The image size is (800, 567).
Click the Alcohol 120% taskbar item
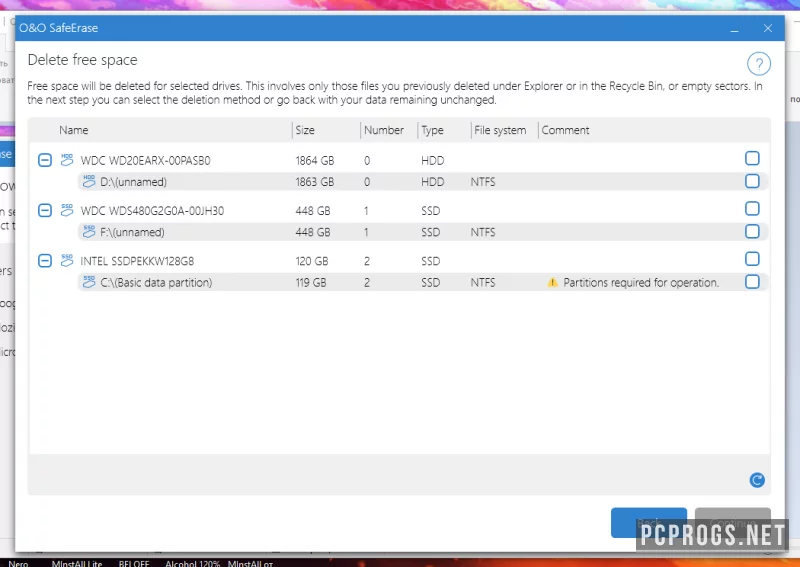pyautogui.click(x=192, y=563)
